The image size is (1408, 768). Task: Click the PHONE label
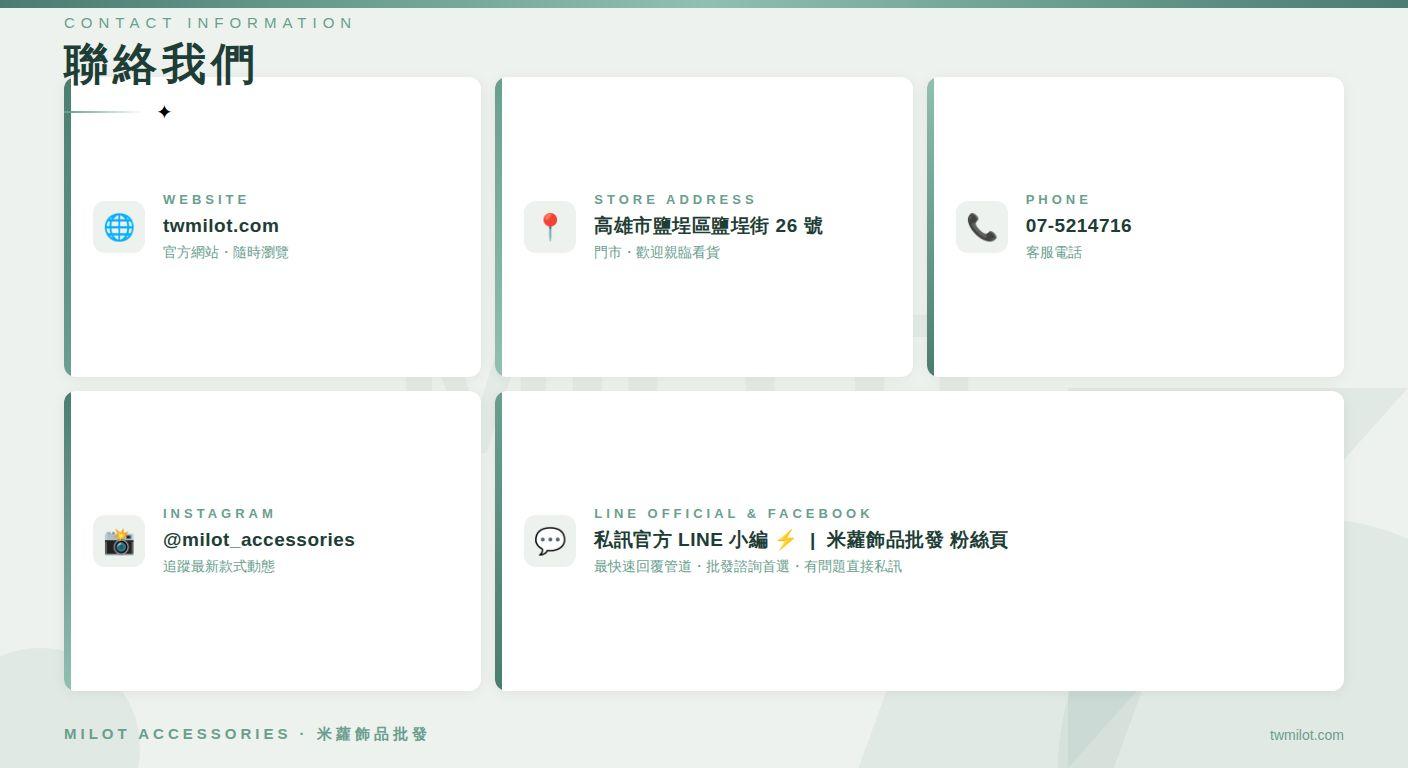tap(1058, 200)
